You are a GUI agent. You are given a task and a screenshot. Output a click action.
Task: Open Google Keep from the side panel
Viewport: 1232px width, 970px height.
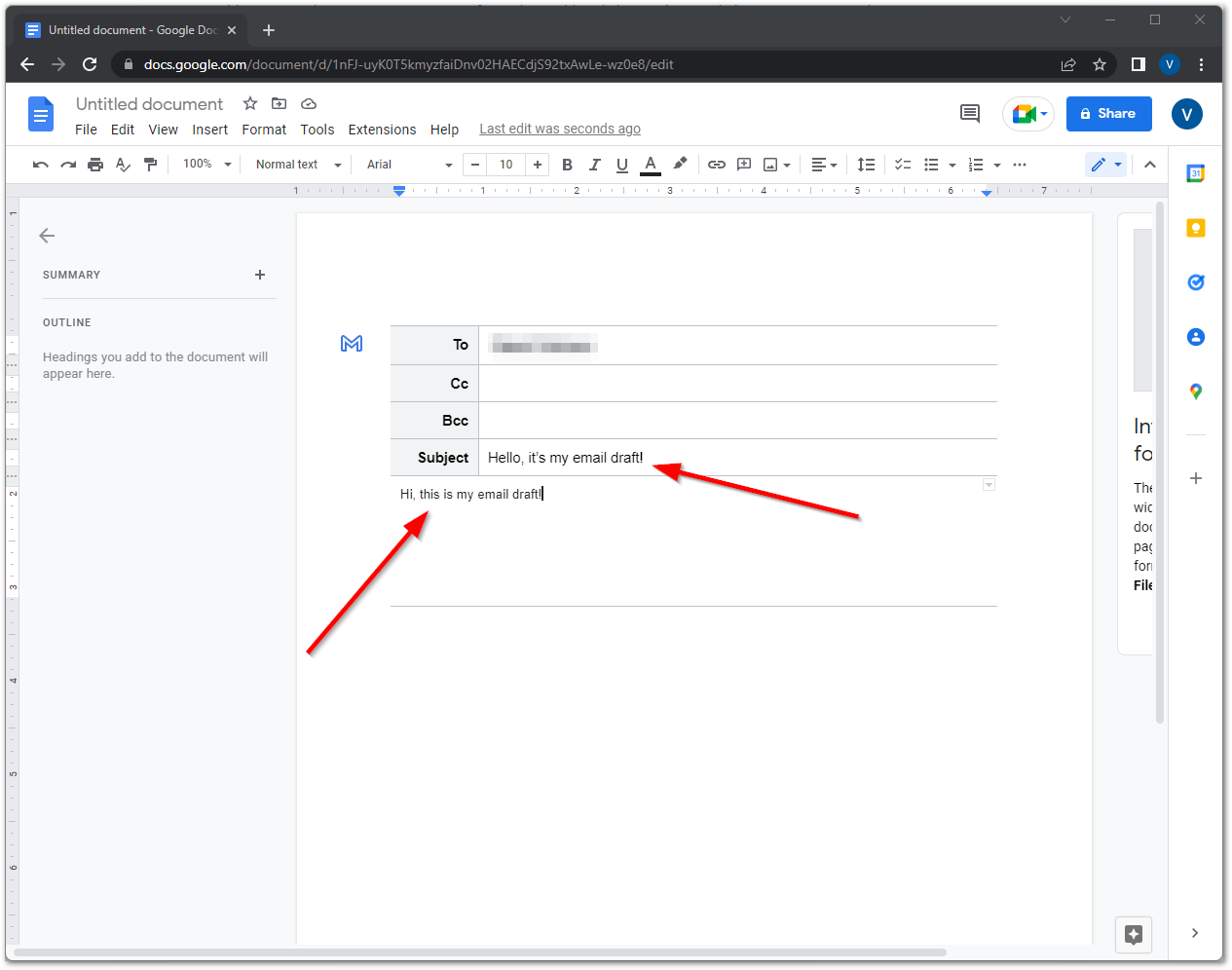click(1195, 227)
